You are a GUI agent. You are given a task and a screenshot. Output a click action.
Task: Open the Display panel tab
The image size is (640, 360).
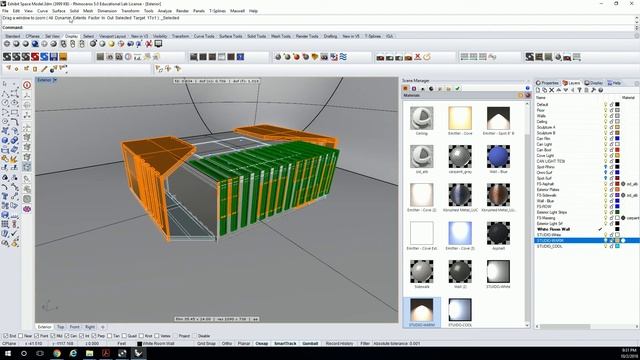pos(594,83)
